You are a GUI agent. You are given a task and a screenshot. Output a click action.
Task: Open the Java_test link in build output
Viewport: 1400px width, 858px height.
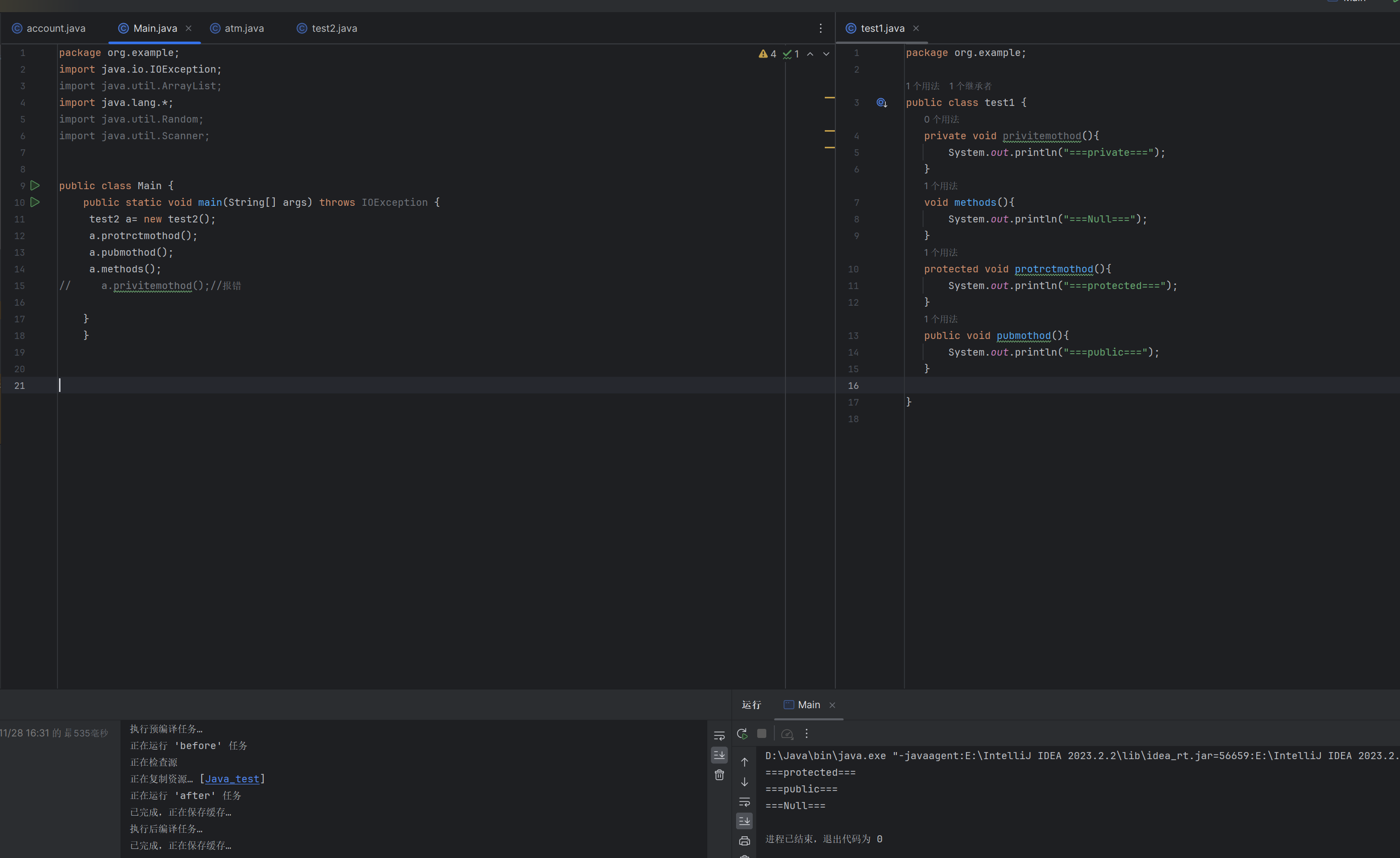[x=232, y=778]
